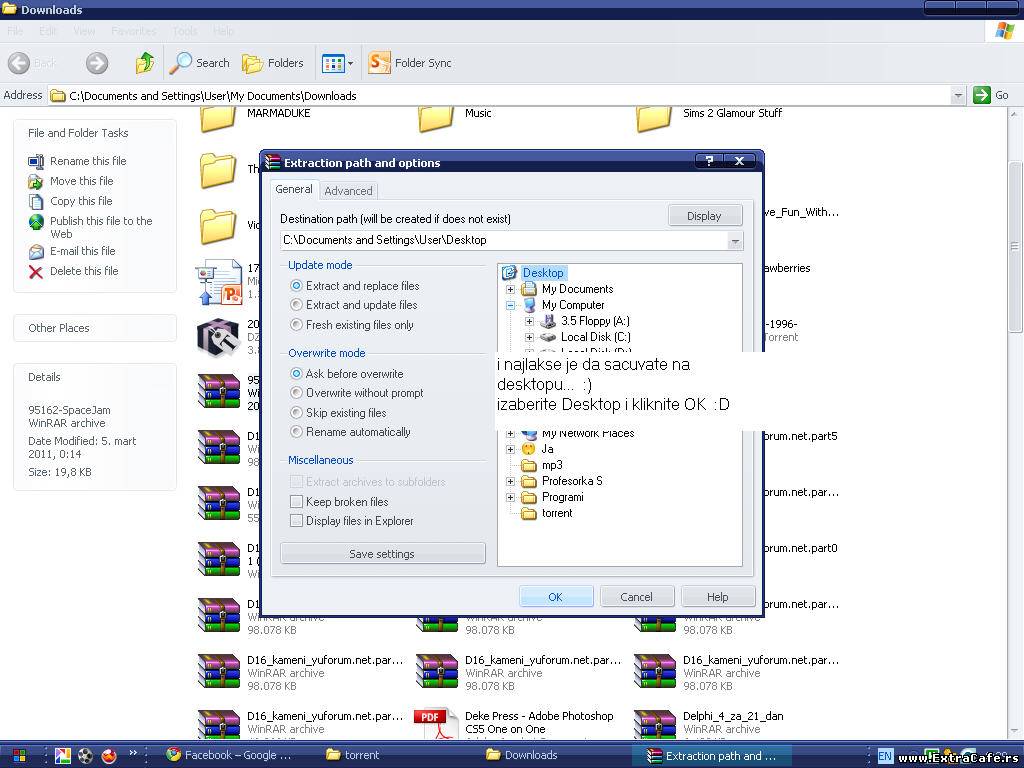This screenshot has height=768, width=1024.
Task: Switch to the General tab
Action: 294,189
